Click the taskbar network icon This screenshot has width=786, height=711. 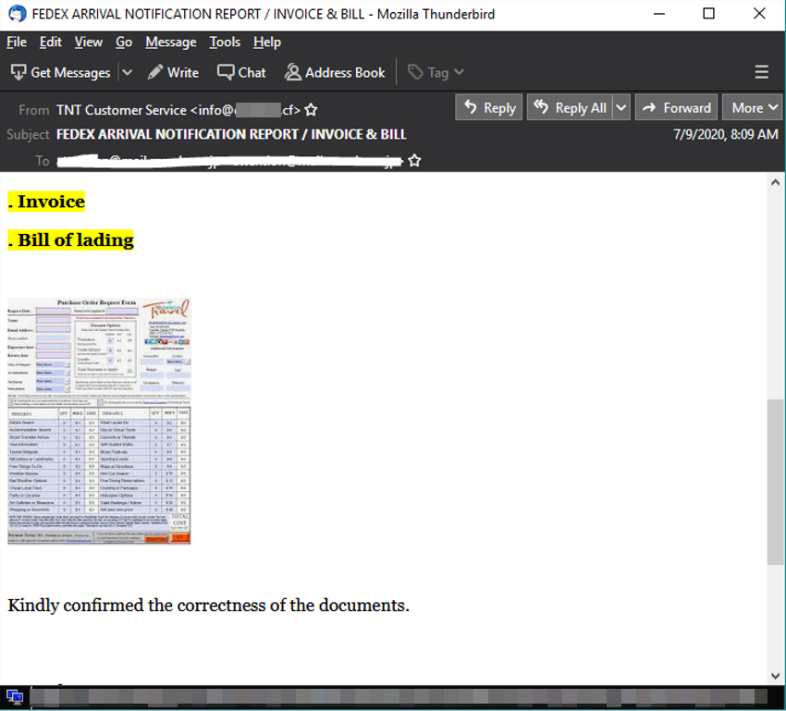coord(14,697)
